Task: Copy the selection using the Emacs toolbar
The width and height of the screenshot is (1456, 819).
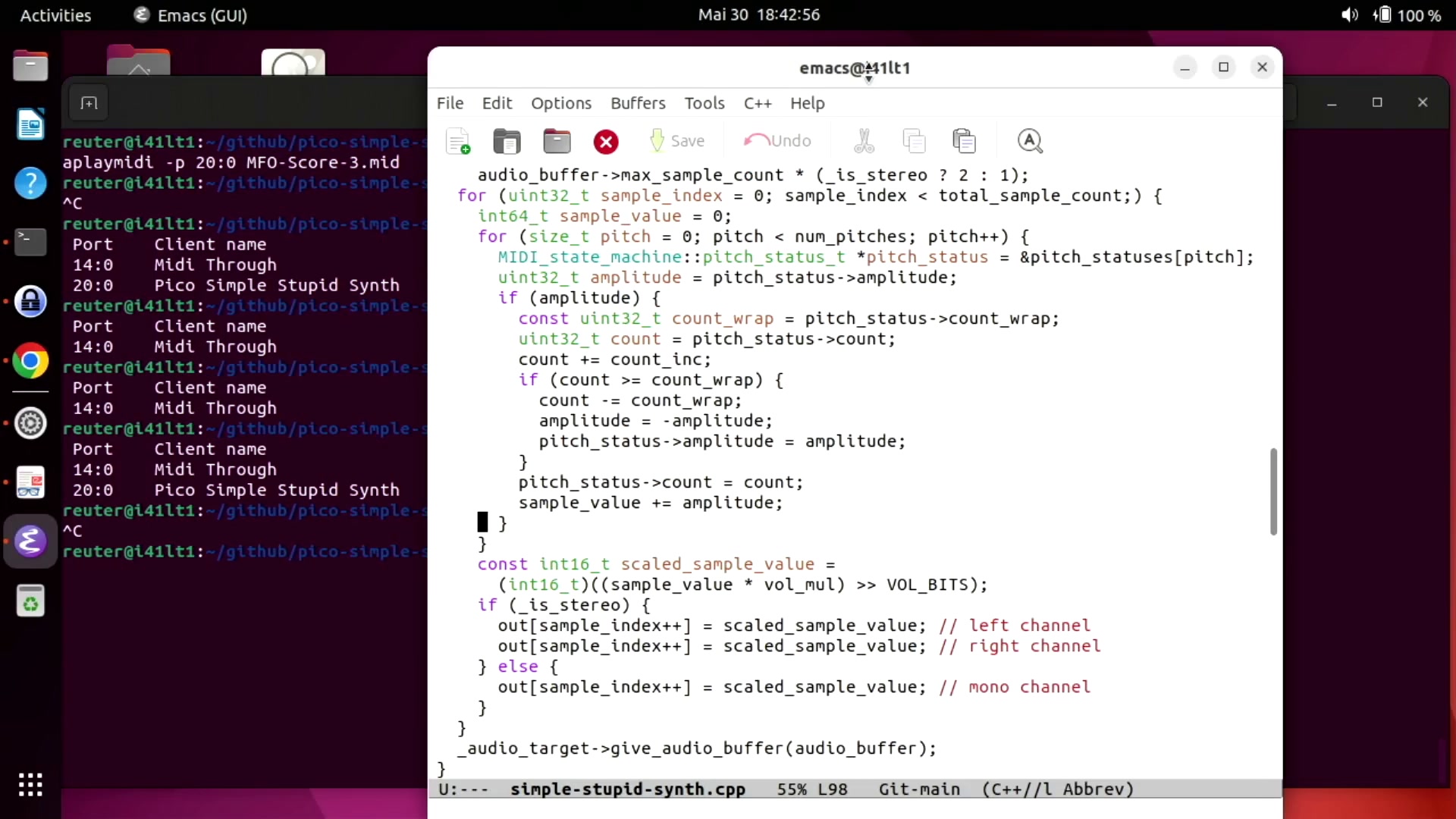Action: tap(914, 141)
